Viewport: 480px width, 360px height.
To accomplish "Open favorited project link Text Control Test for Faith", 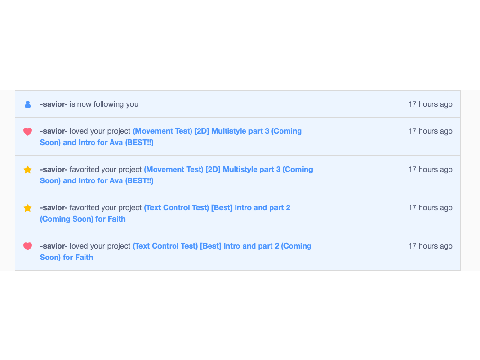I will pyautogui.click(x=165, y=213).
